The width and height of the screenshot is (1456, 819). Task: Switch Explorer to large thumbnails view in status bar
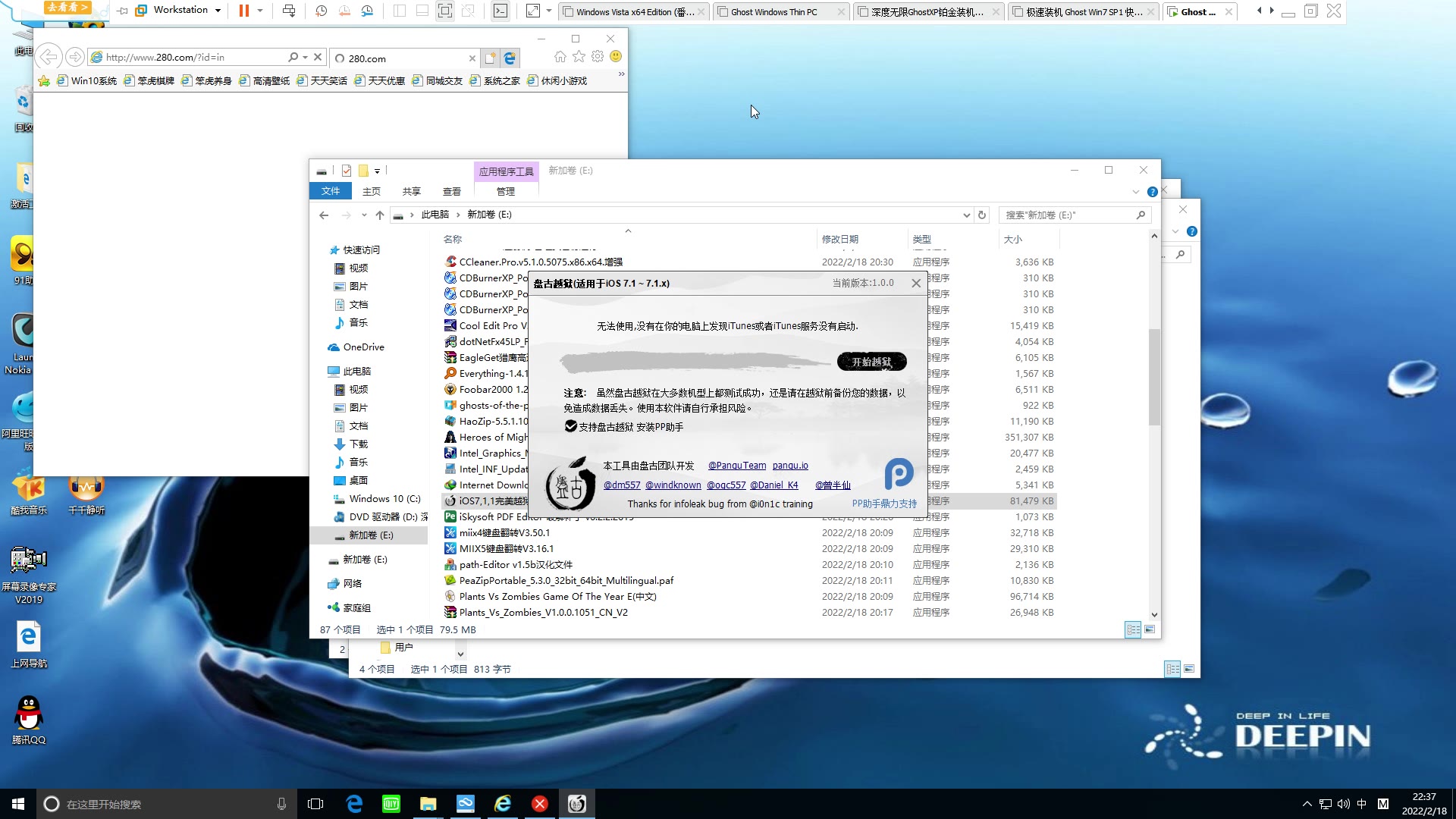tap(1150, 629)
